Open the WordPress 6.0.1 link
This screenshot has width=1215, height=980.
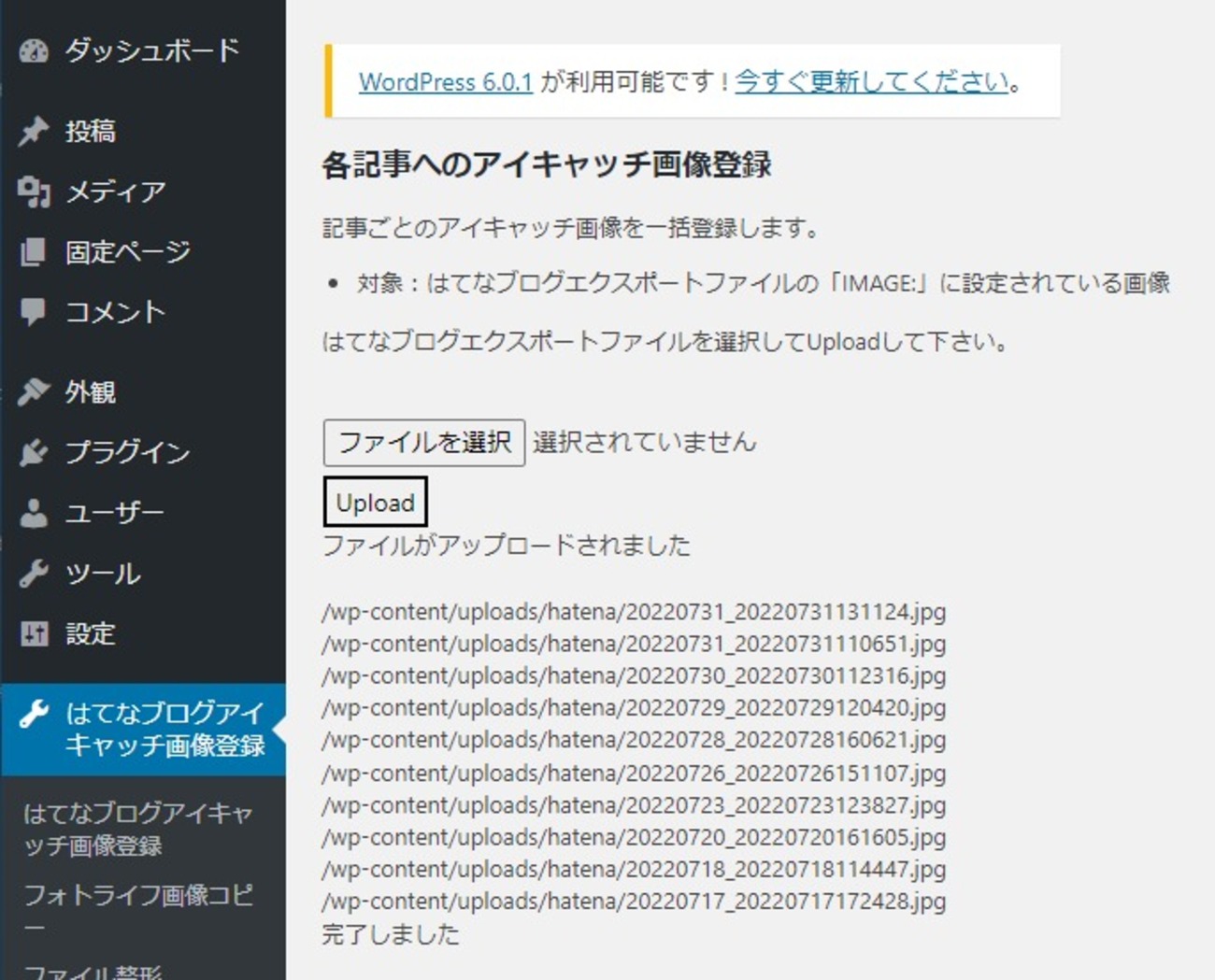(446, 82)
